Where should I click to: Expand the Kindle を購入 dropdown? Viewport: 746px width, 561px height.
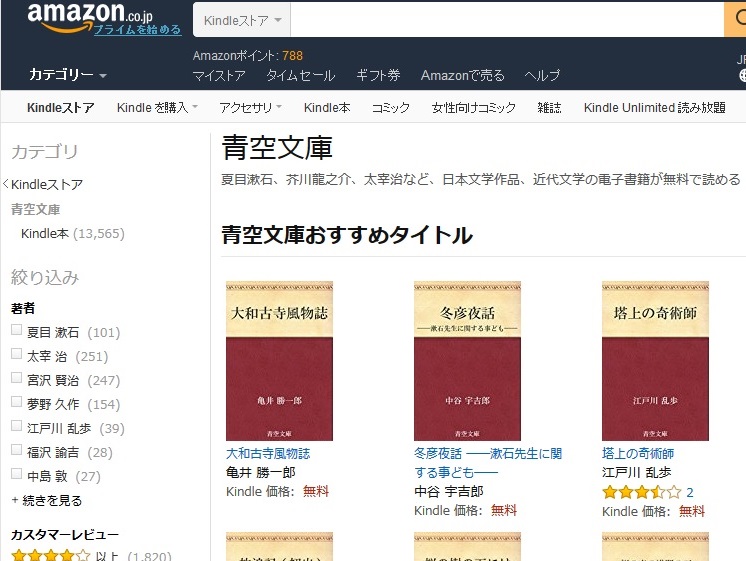coord(157,108)
